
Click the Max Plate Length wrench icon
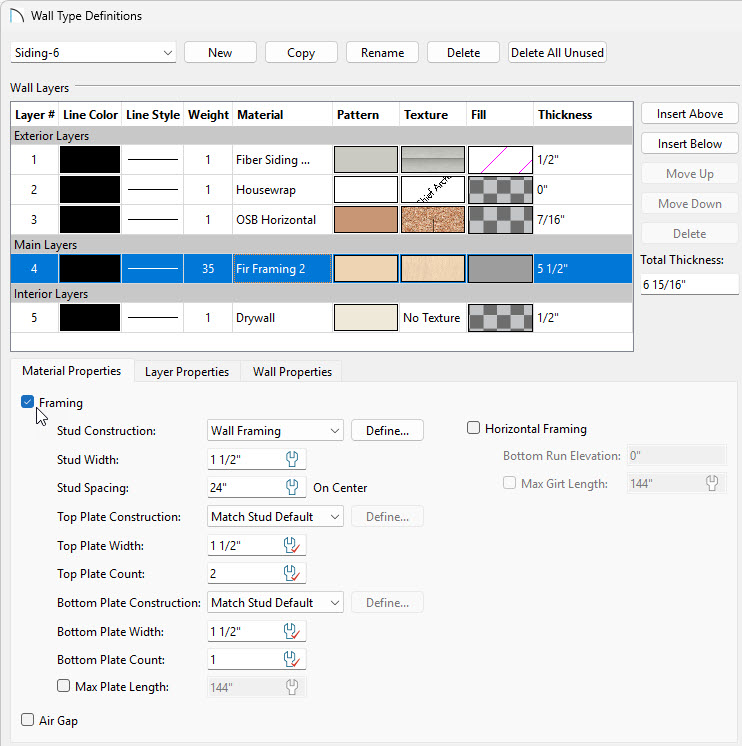pos(292,687)
